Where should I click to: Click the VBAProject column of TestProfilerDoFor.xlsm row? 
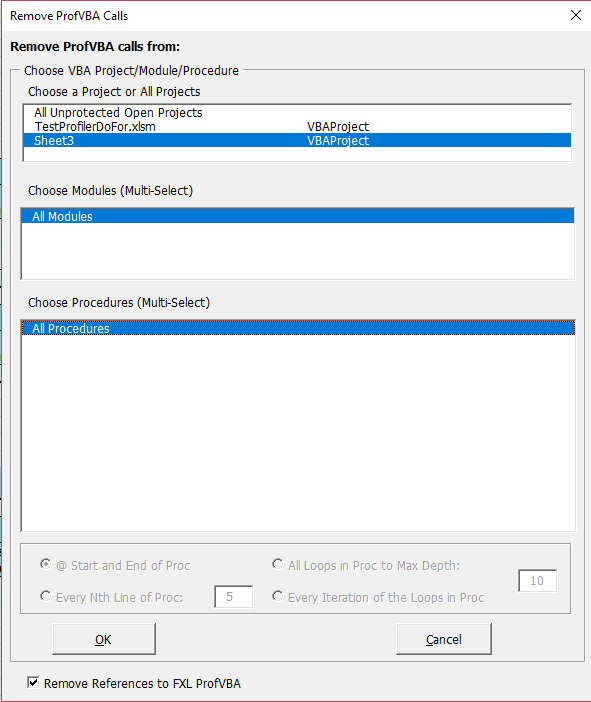pos(338,127)
